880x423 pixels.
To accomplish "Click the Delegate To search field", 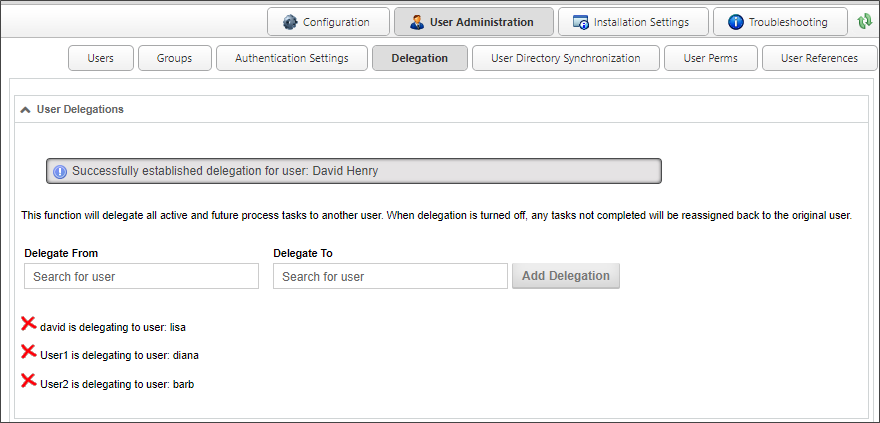I will pos(390,276).
